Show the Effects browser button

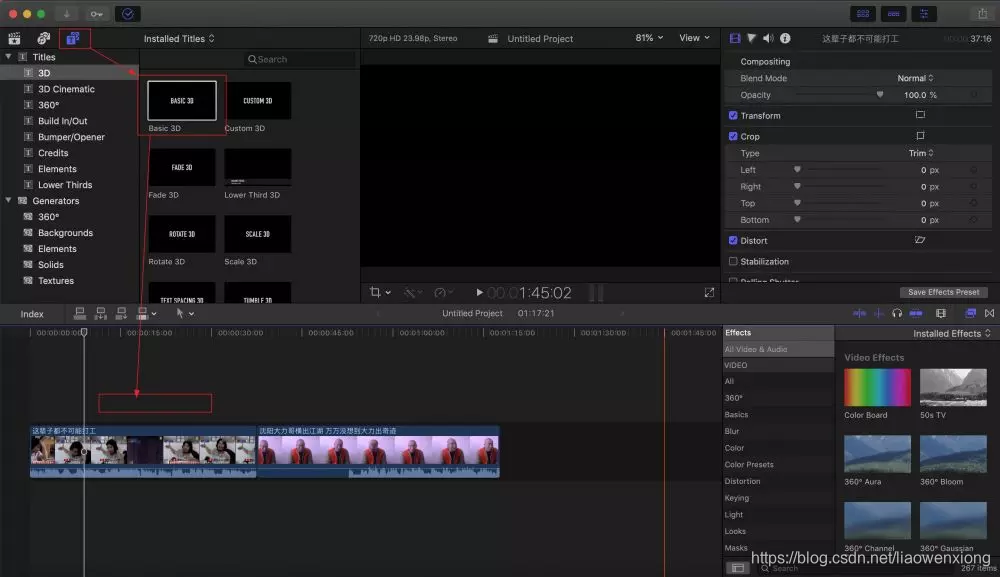click(970, 313)
